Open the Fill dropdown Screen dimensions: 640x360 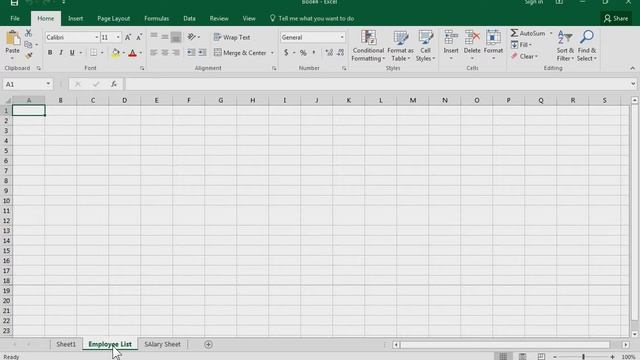coord(521,44)
